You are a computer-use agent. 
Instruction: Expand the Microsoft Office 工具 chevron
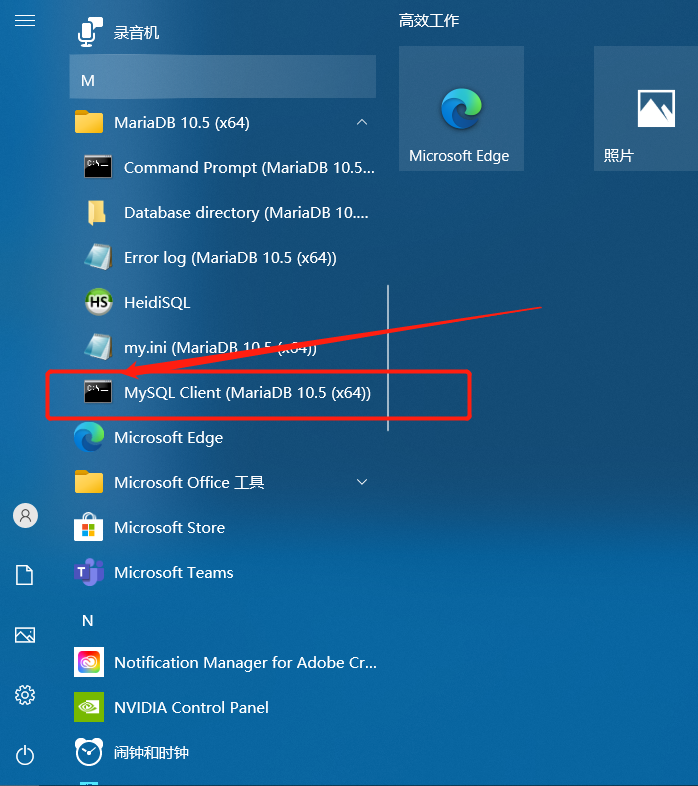coord(362,482)
